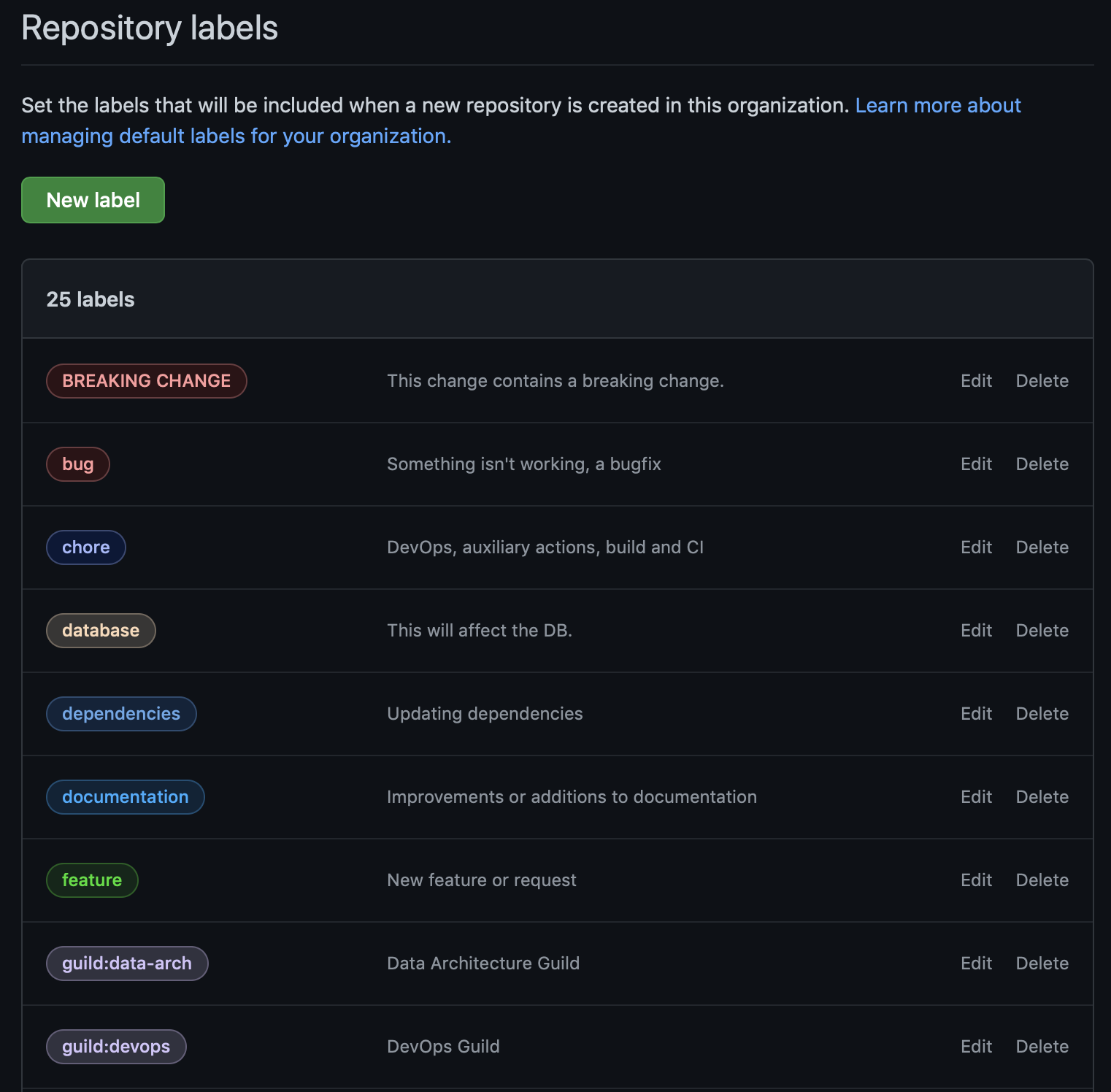
Task: Select the guild:data-arch label pill
Action: pyautogui.click(x=127, y=964)
